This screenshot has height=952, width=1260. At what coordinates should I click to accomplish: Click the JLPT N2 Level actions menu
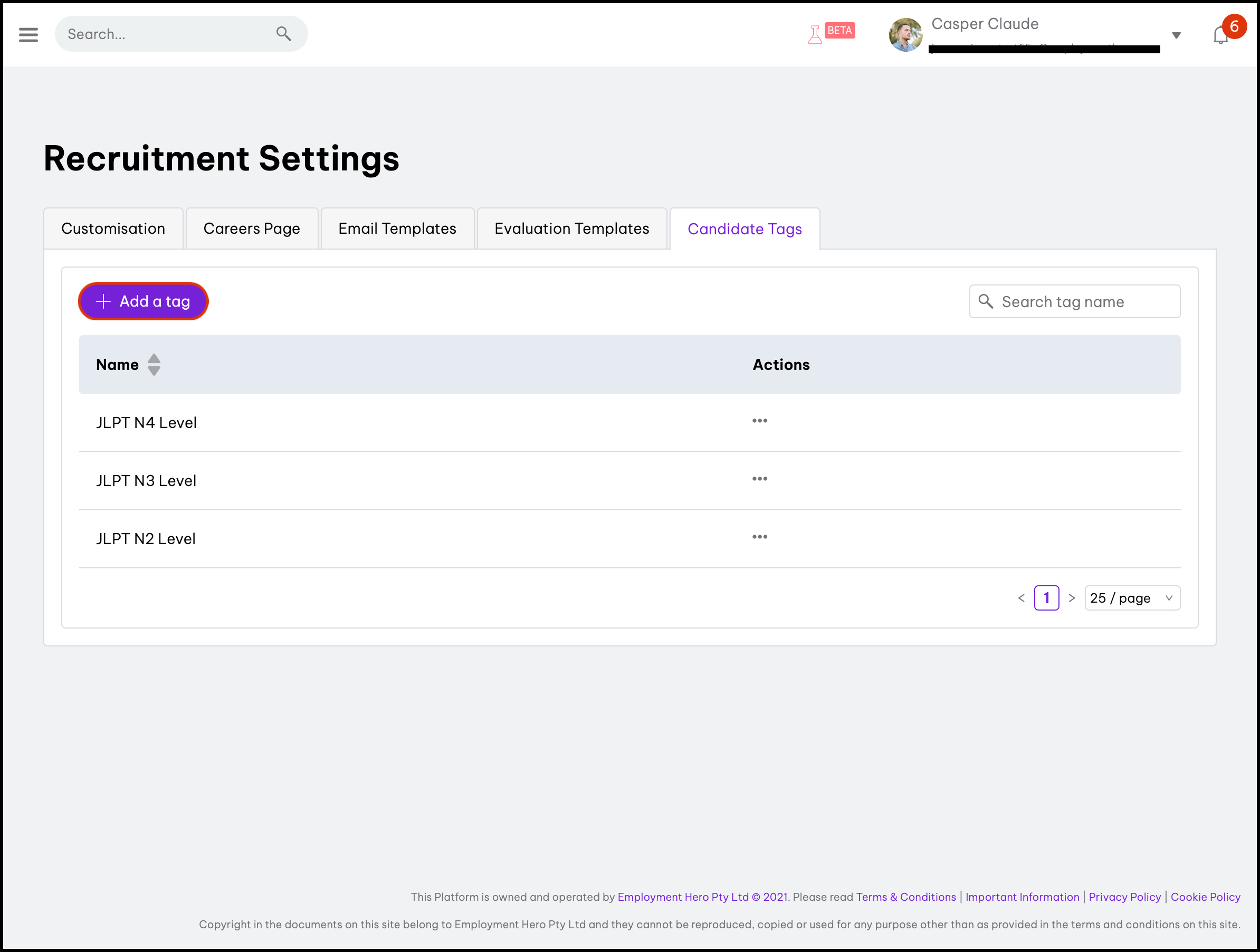coord(759,538)
